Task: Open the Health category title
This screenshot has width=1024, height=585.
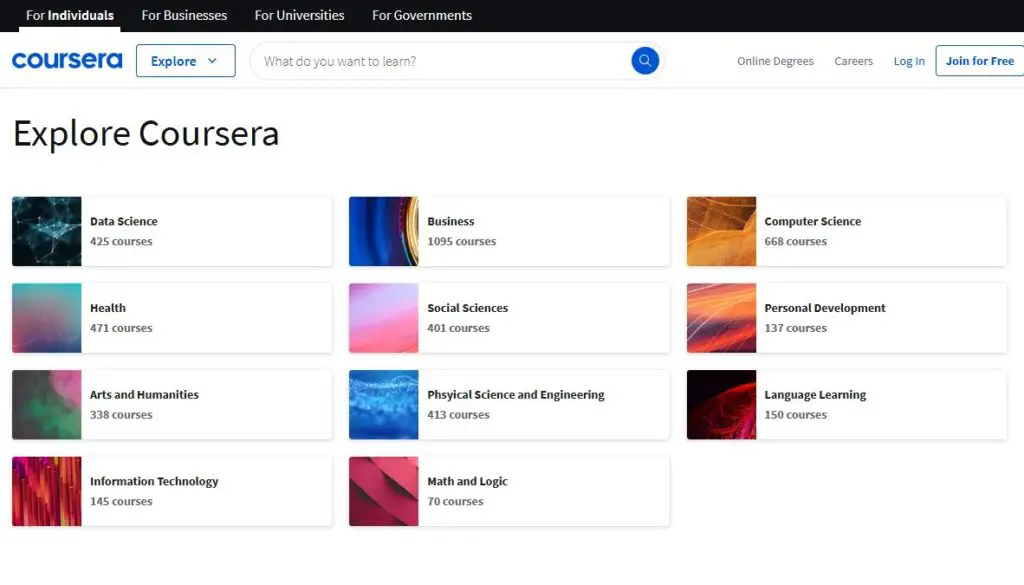Action: pos(108,308)
